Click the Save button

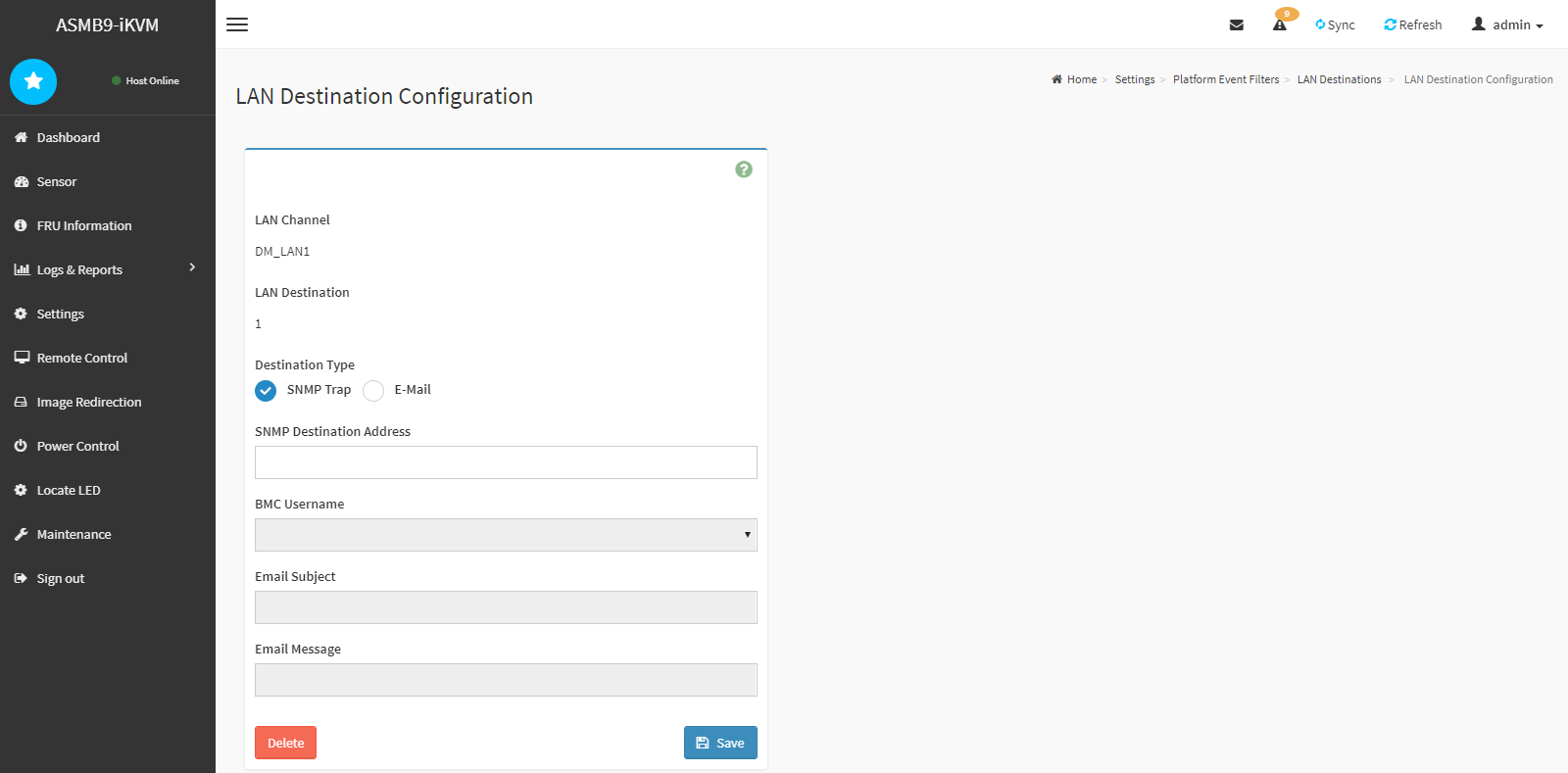[720, 743]
